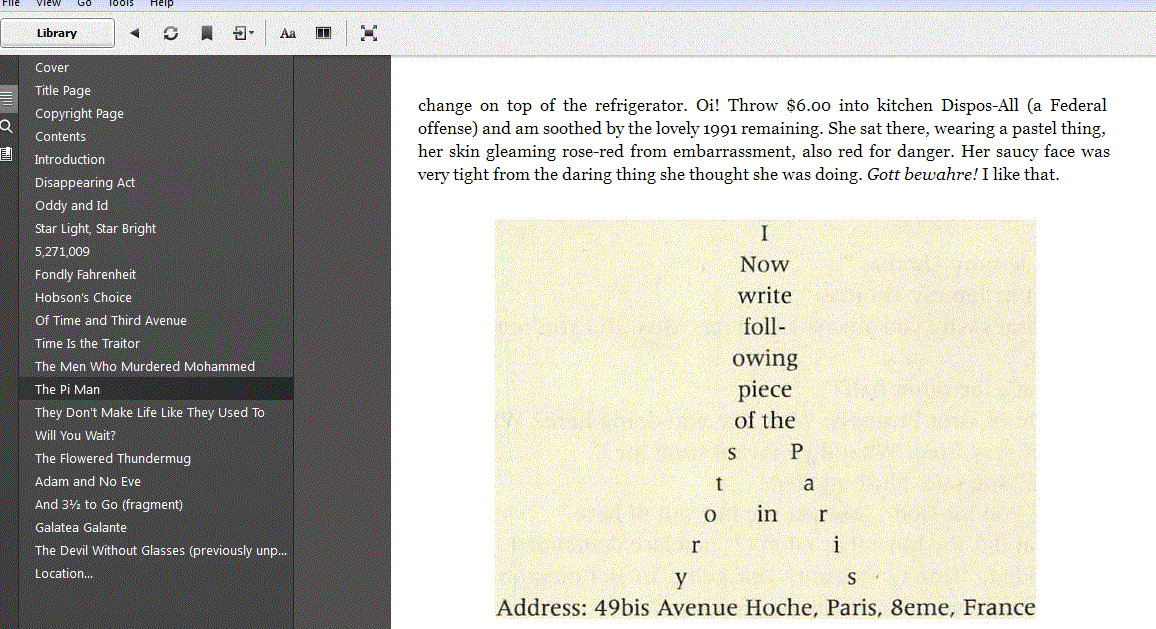This screenshot has width=1156, height=629.
Task: Click the sync refresh icon
Action: [170, 33]
